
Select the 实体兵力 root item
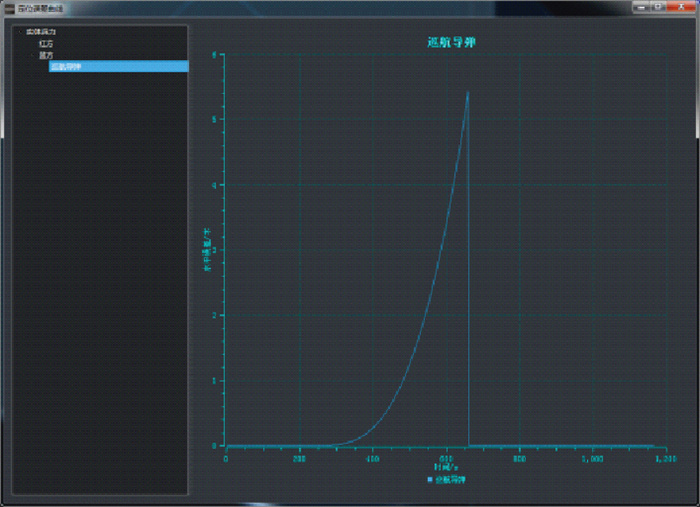click(41, 33)
